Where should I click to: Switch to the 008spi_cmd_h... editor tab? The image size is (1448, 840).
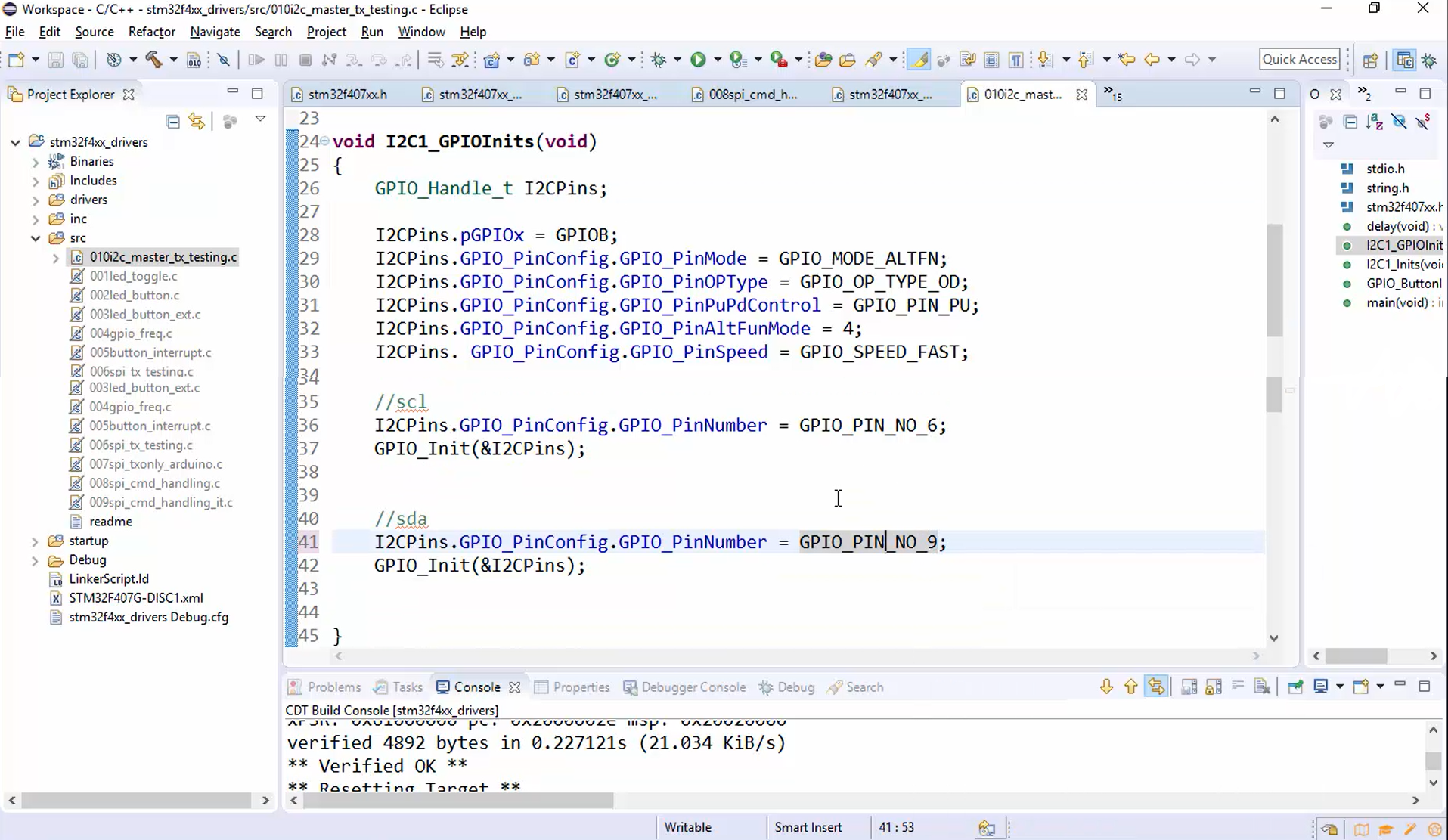[753, 95]
